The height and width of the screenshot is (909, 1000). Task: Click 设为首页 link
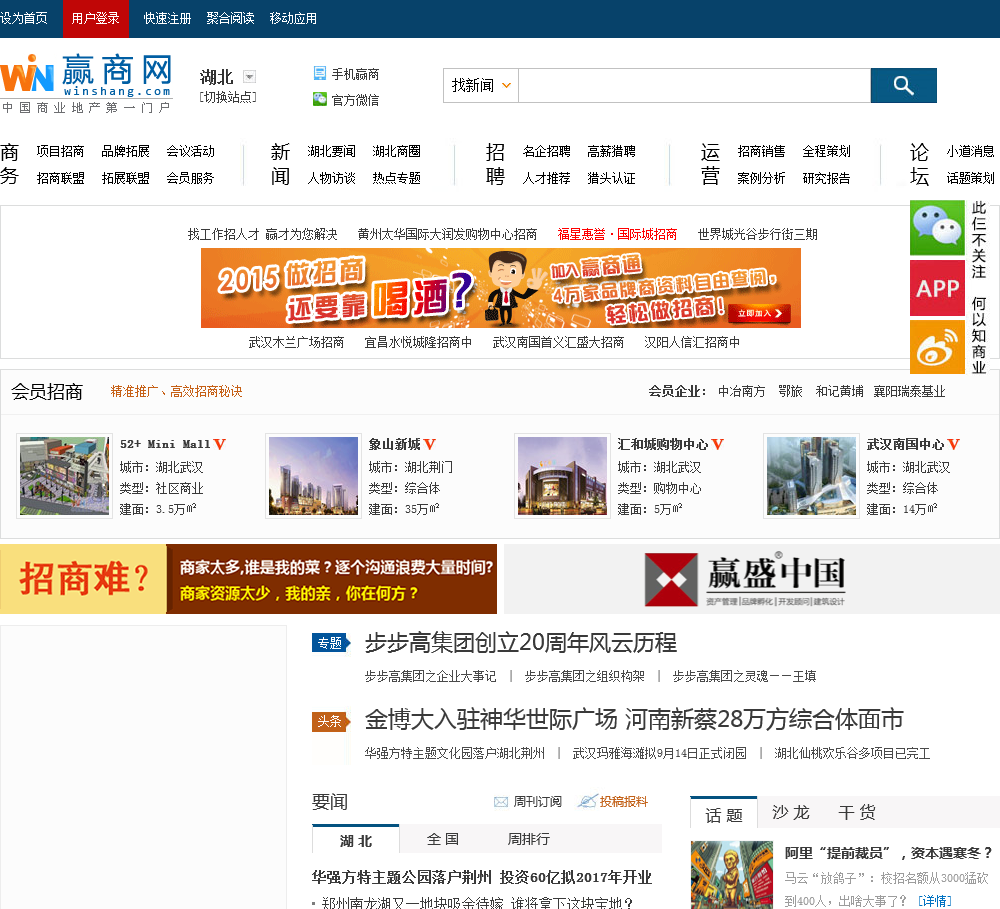tap(24, 18)
